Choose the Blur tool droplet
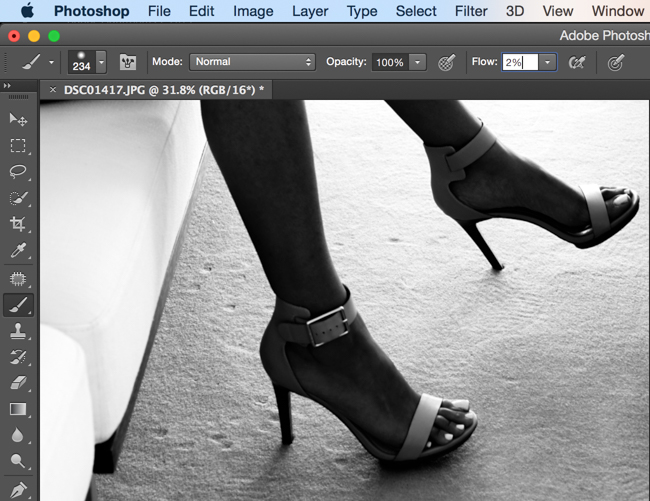Image resolution: width=650 pixels, height=501 pixels. coord(17,435)
